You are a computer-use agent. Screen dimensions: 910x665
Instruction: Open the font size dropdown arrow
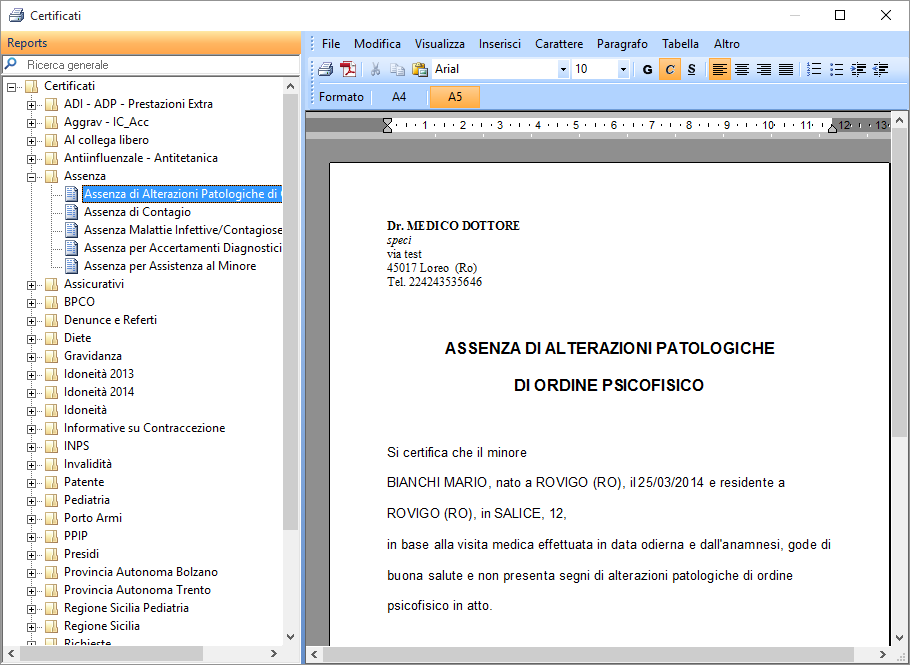[x=623, y=70]
